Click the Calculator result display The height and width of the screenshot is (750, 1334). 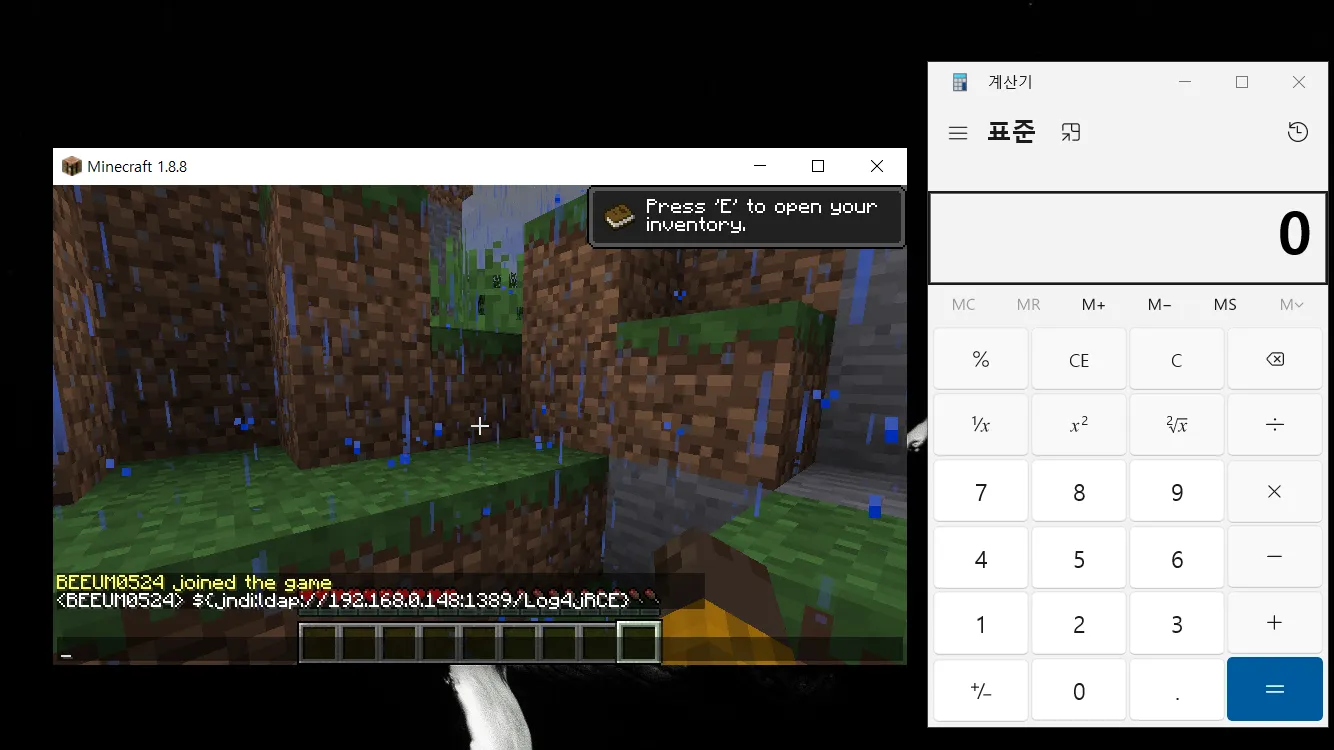tap(1127, 237)
